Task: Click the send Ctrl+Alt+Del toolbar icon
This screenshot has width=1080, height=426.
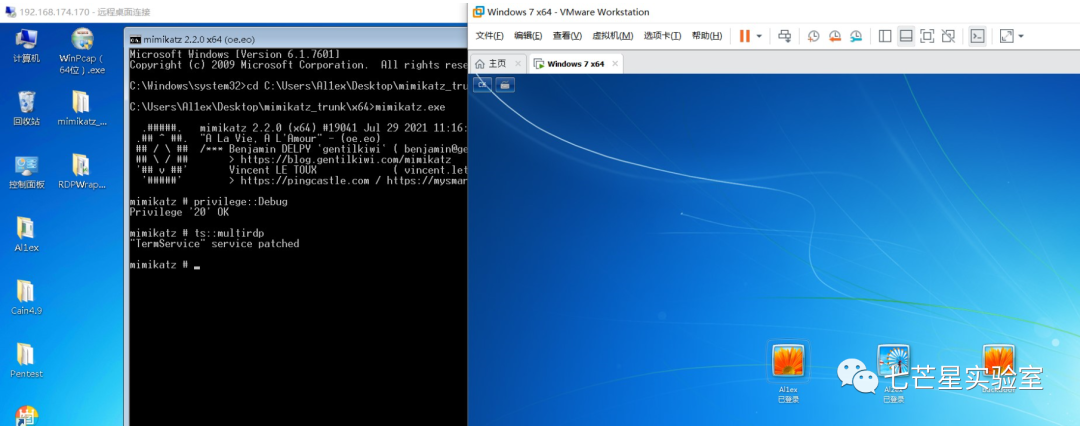Action: point(785,36)
